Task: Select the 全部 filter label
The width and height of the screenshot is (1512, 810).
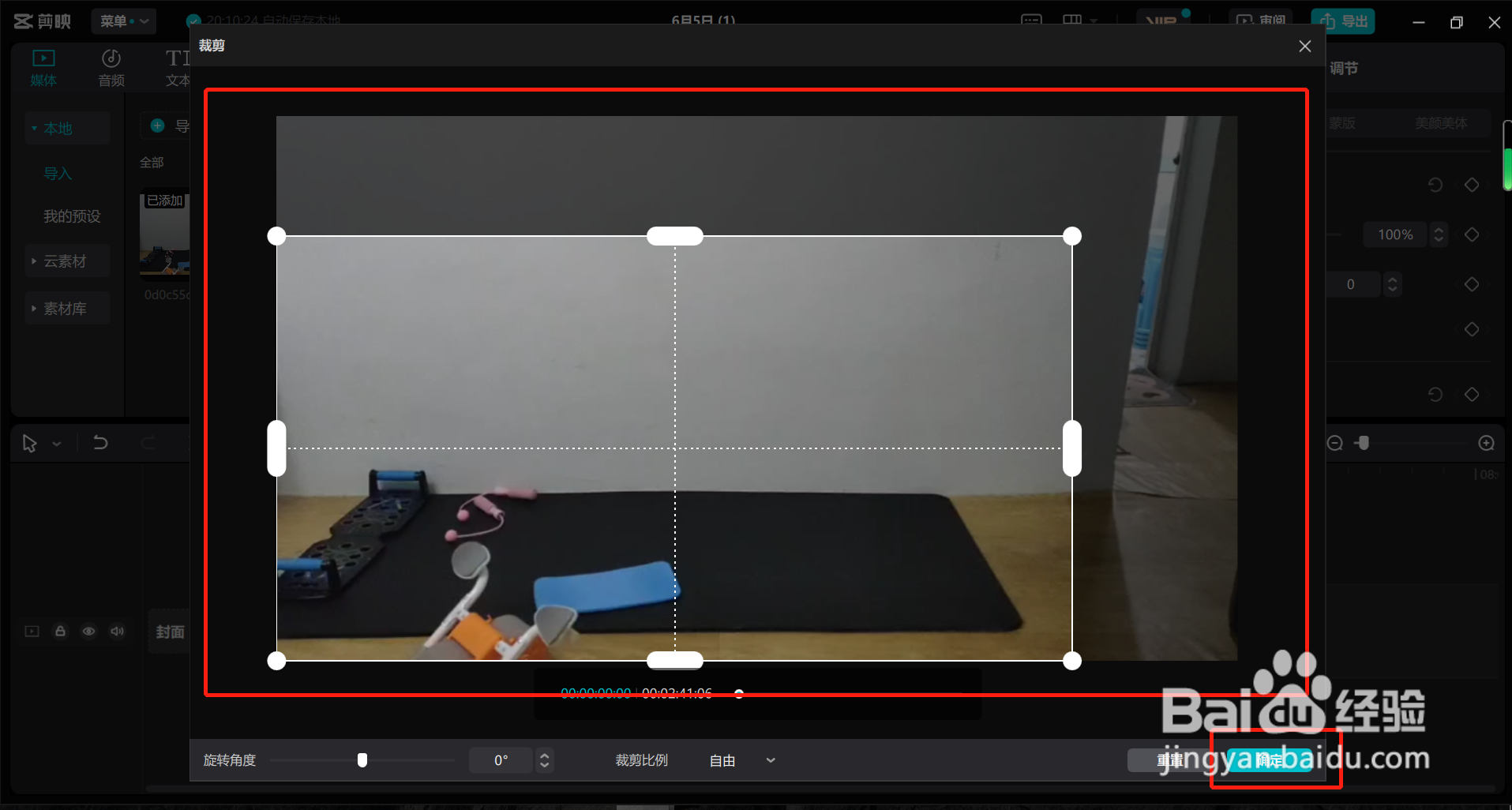Action: [x=152, y=163]
